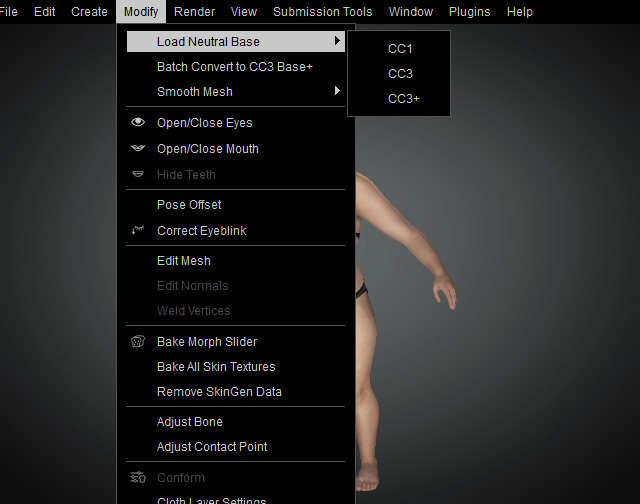
Task: Click the Open/Close Eyes eye icon
Action: (138, 123)
